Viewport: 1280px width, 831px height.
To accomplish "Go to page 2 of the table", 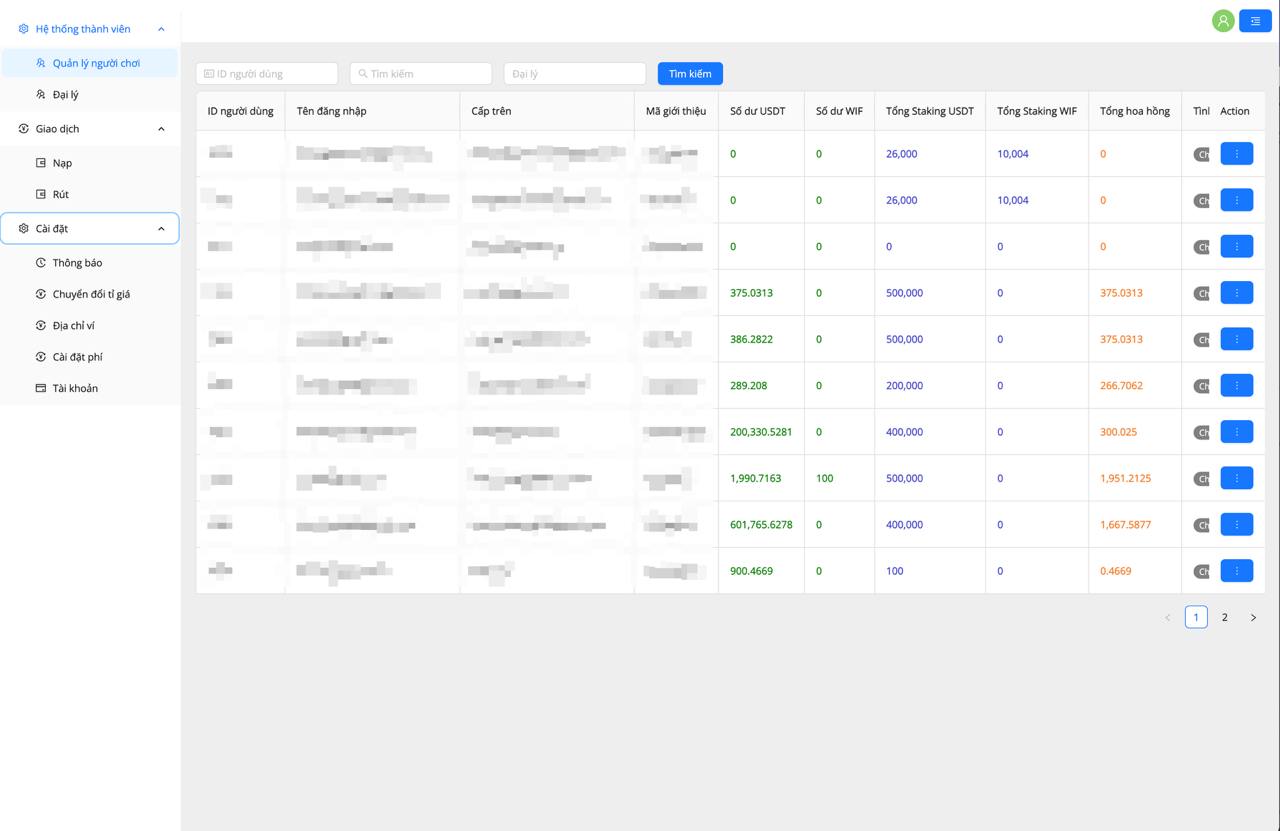I will (1224, 617).
